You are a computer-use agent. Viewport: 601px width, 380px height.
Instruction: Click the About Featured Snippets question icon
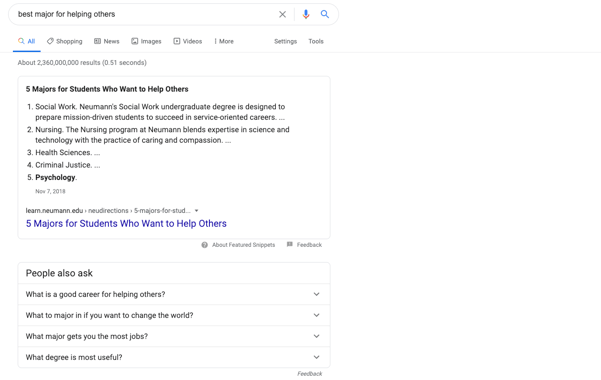pos(205,245)
